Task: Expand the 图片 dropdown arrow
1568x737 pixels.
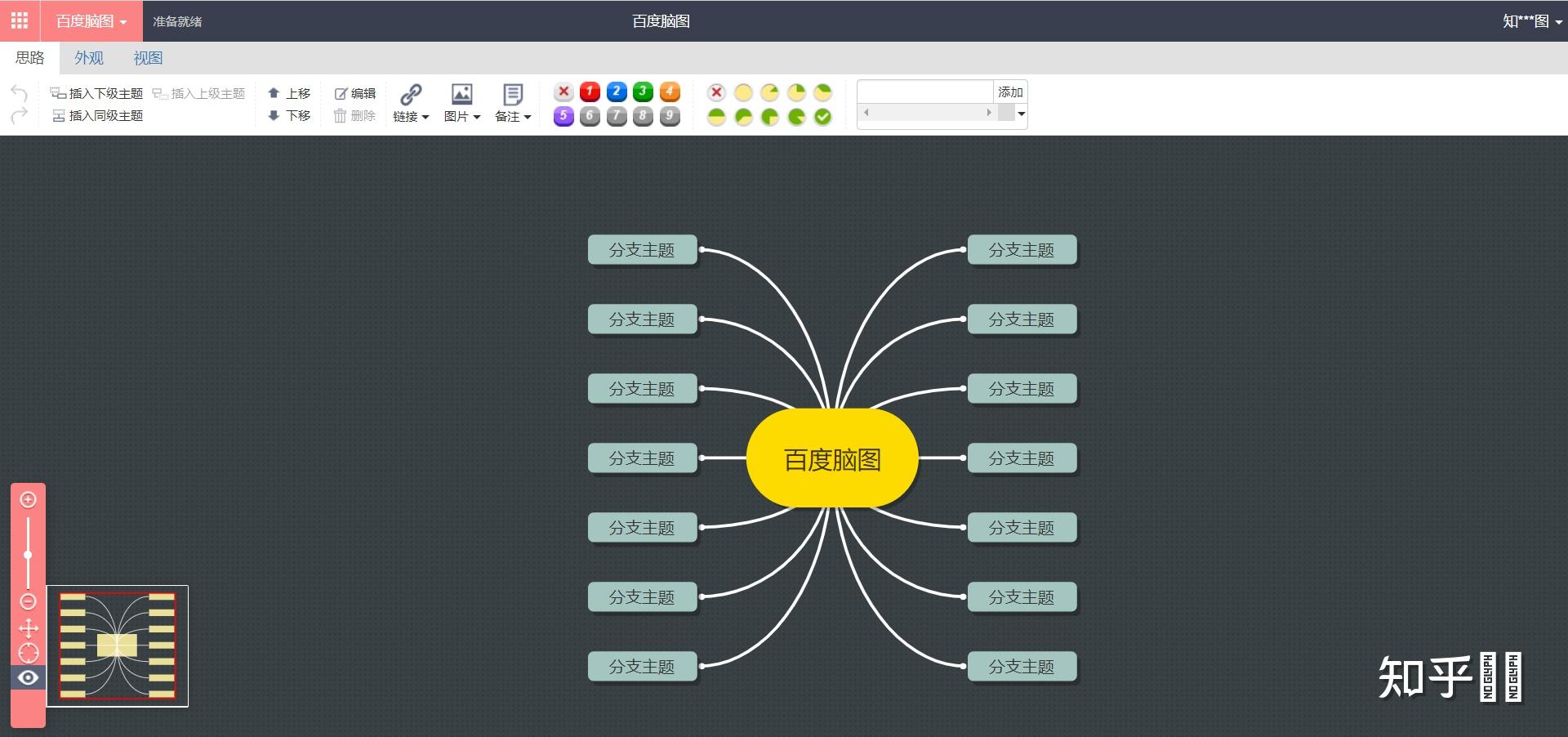Action: (x=476, y=117)
